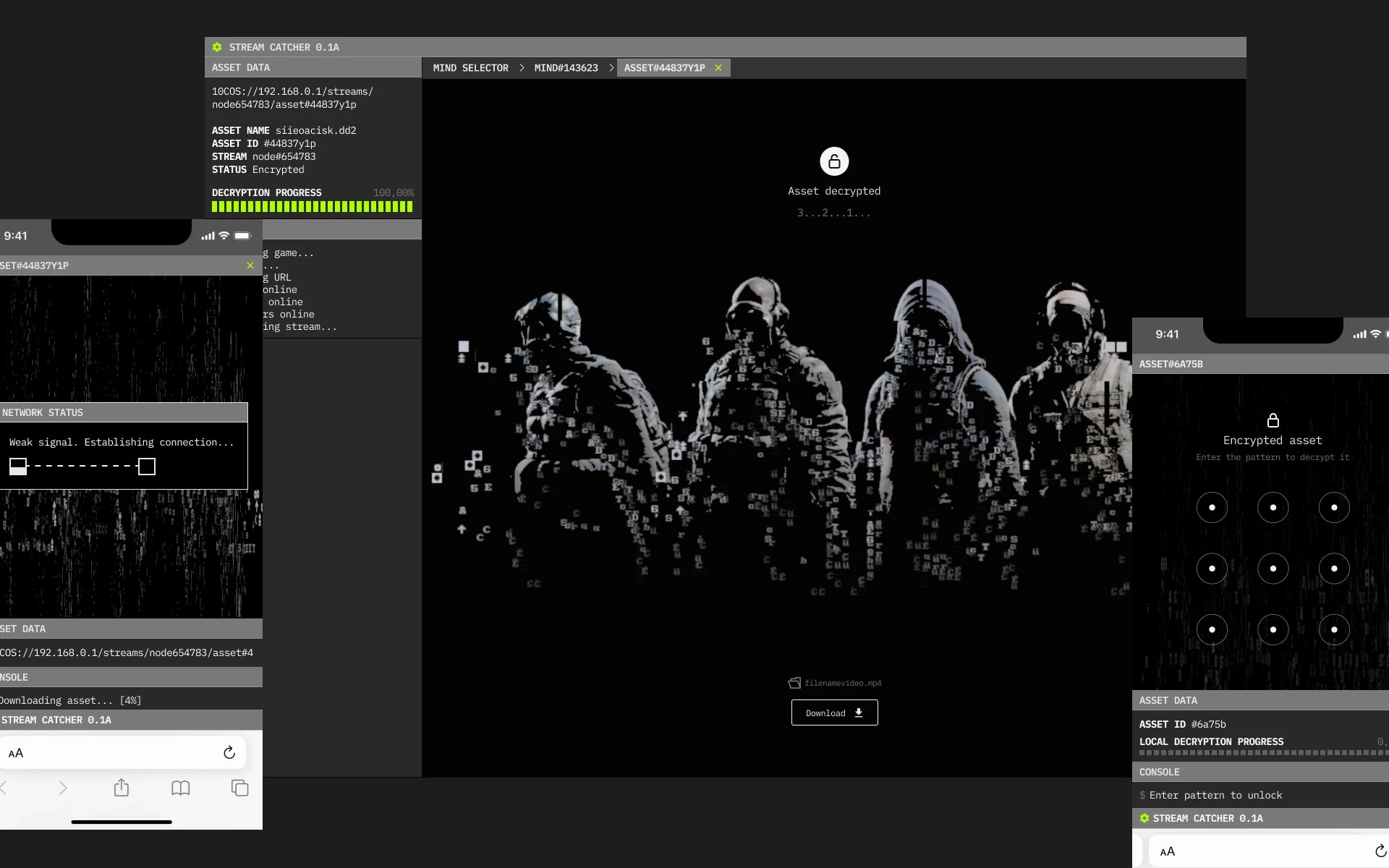Screen dimensions: 1389x868
Task: Select the center pattern dot
Action: point(1273,569)
